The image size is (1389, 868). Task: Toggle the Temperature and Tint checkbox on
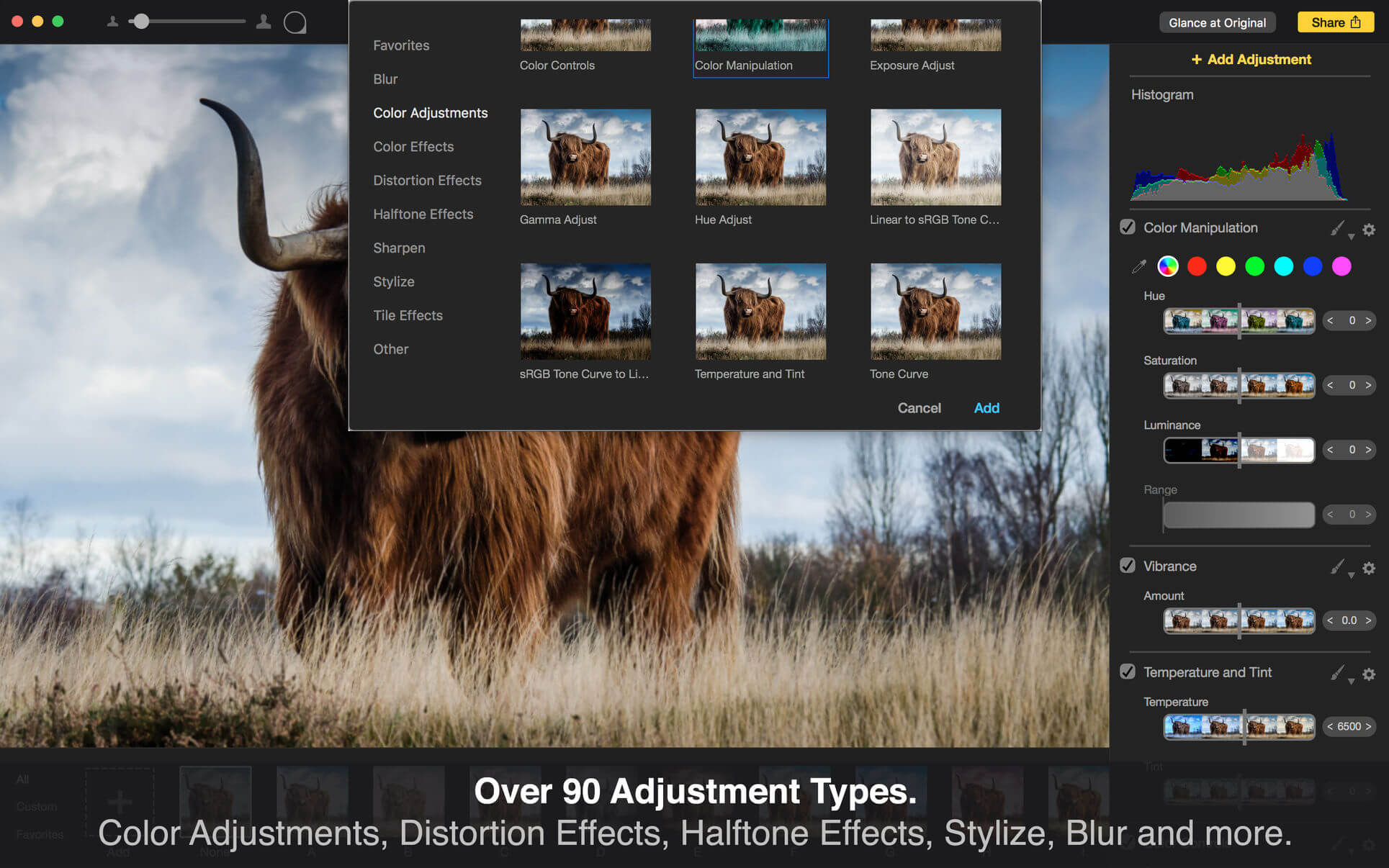click(x=1128, y=672)
